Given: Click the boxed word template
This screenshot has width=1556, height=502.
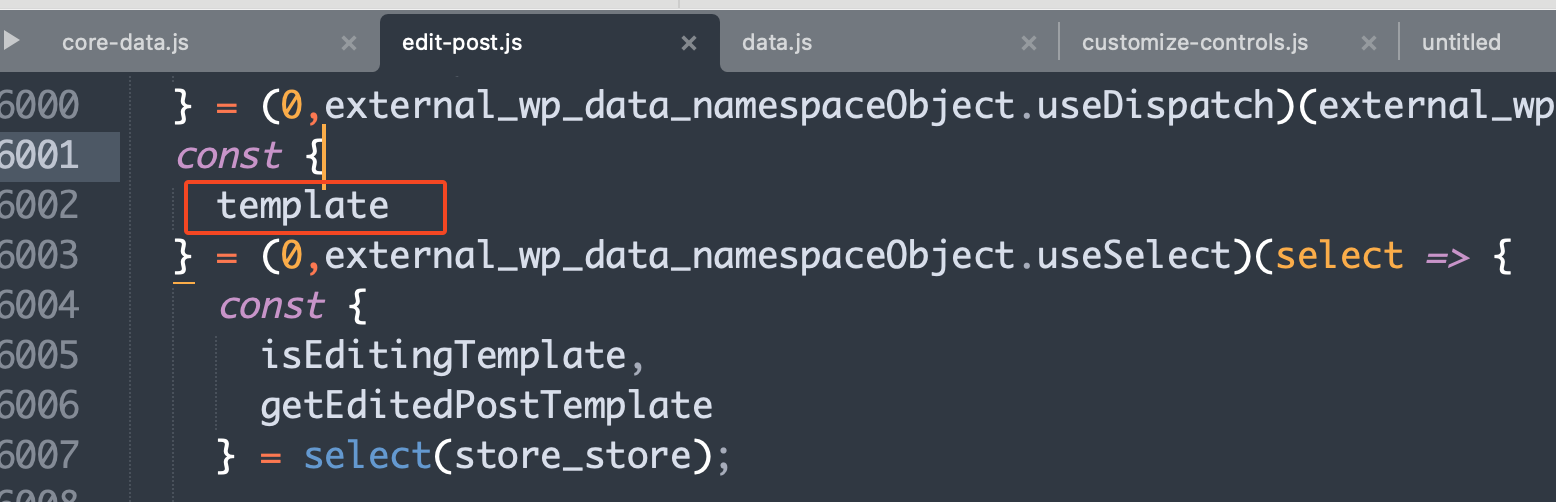Looking at the screenshot, I should pyautogui.click(x=303, y=206).
